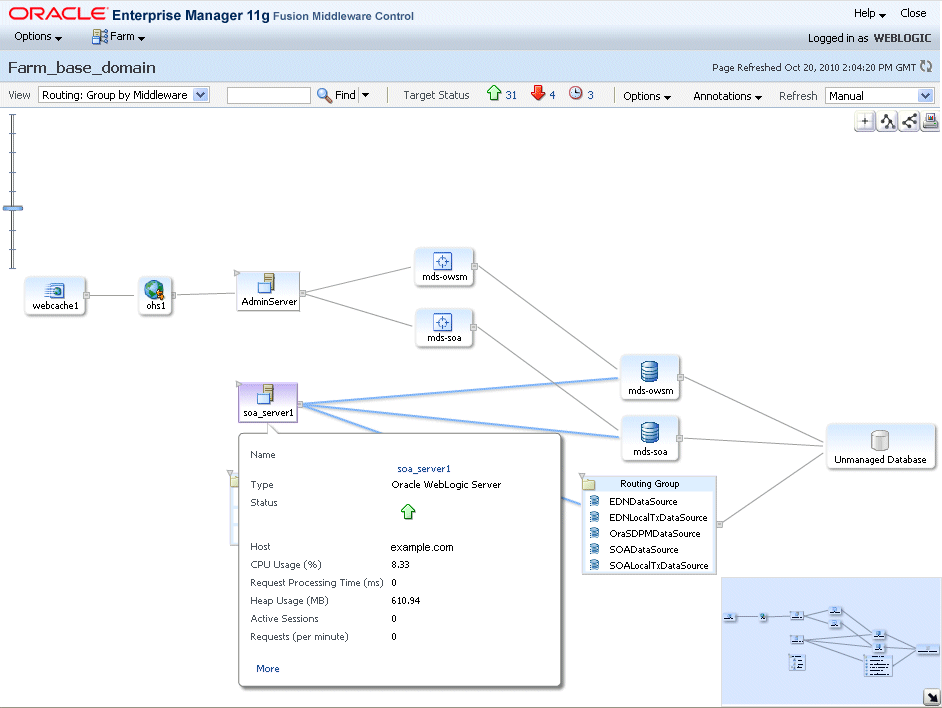
Task: Click the layout orientation toolbar icon
Action: tap(887, 121)
